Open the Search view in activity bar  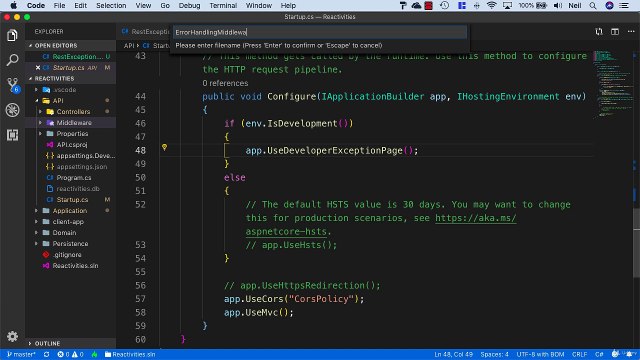coord(12,60)
